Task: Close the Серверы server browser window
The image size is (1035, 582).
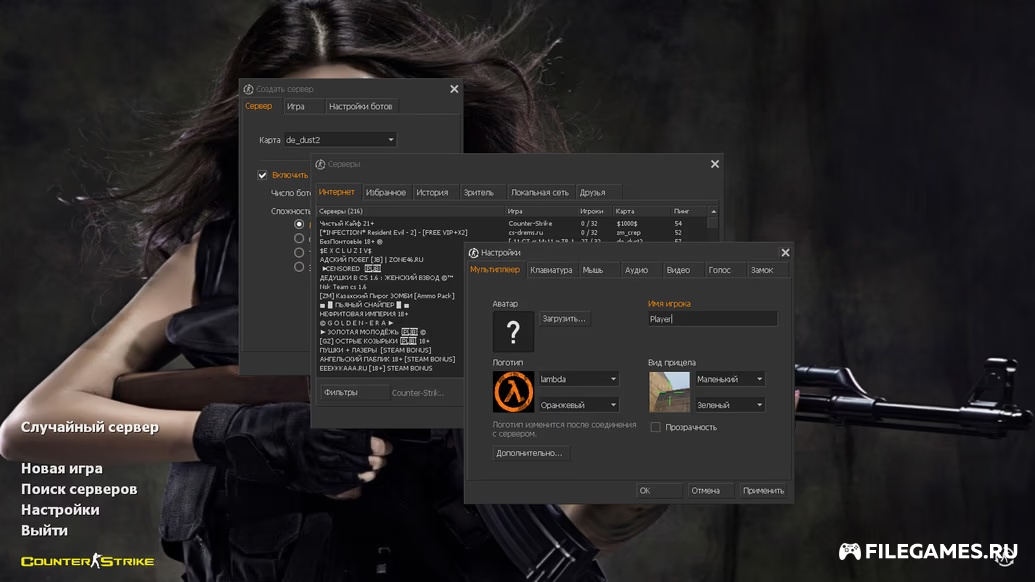Action: [715, 164]
